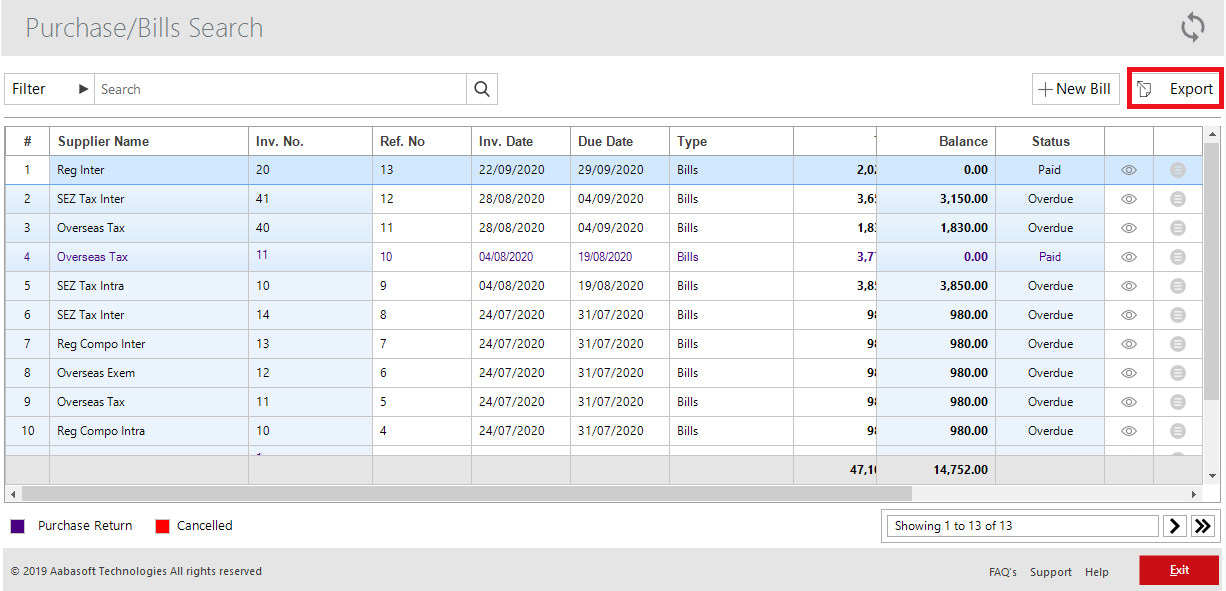Toggle the eye icon on row seven
Screen dimensions: 1226x591
click(x=1128, y=344)
